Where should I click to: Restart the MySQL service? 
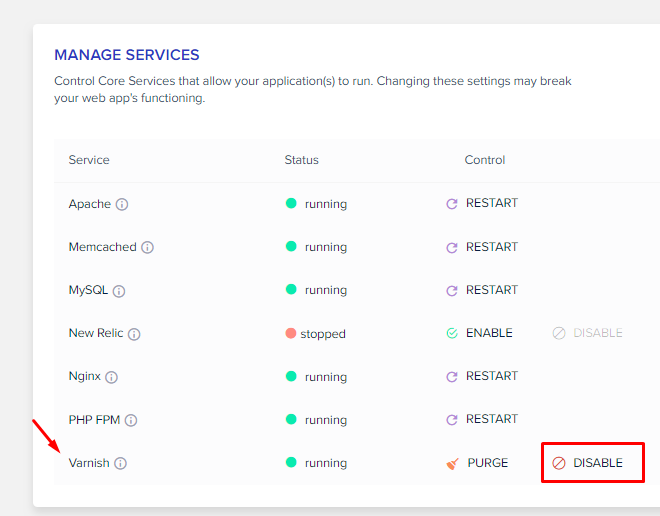click(482, 290)
